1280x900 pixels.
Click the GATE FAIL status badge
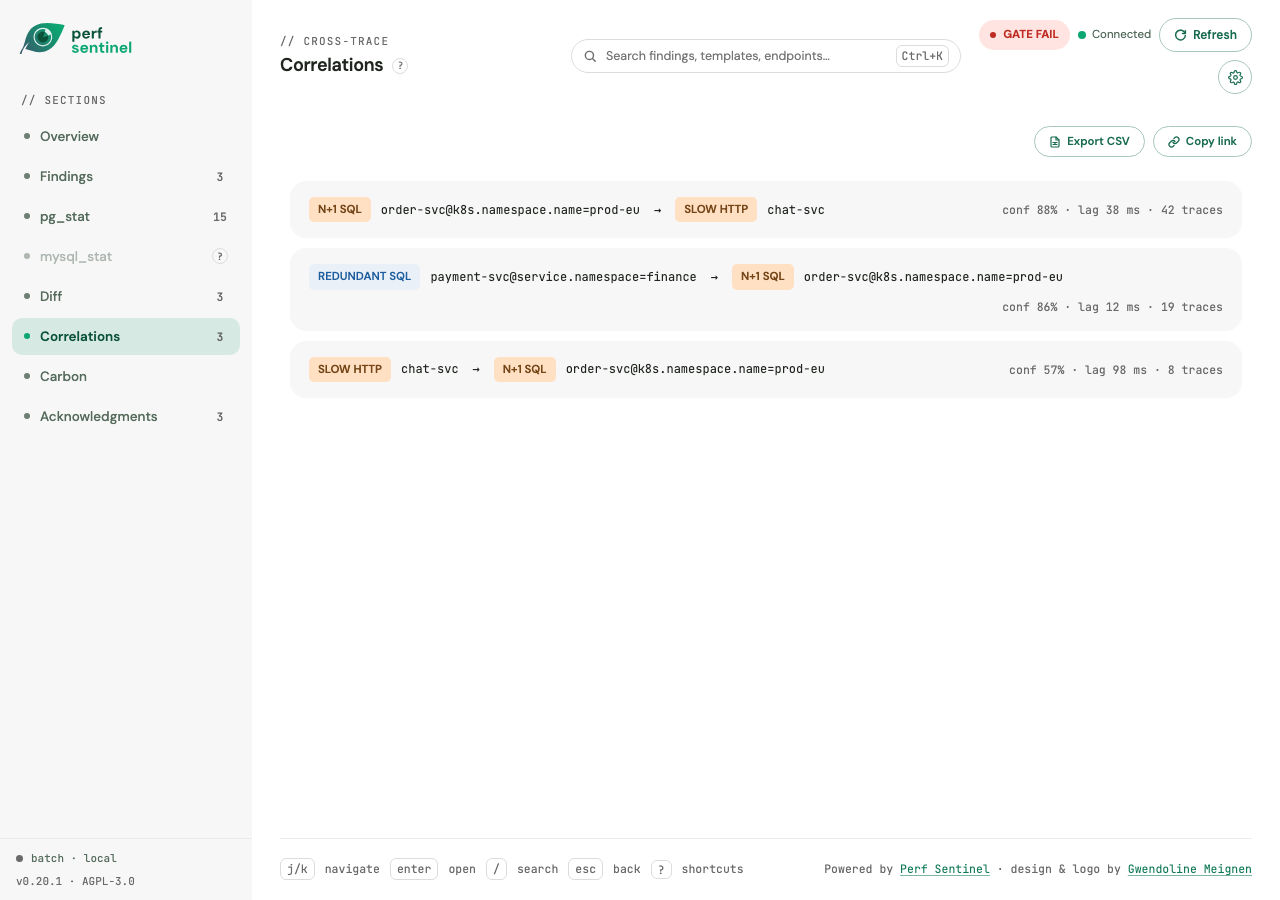[1024, 35]
